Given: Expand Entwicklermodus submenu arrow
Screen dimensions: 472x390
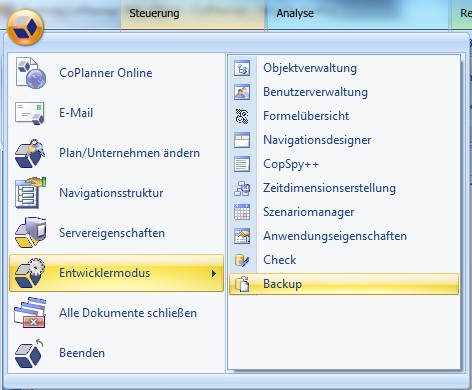Looking at the screenshot, I should tap(214, 274).
